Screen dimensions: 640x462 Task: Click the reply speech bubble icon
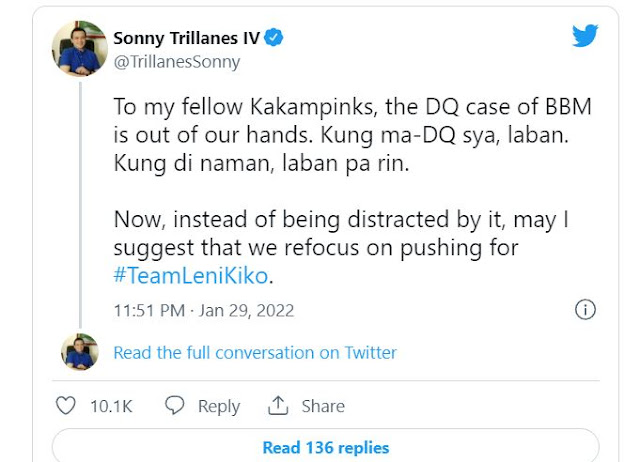[175, 406]
